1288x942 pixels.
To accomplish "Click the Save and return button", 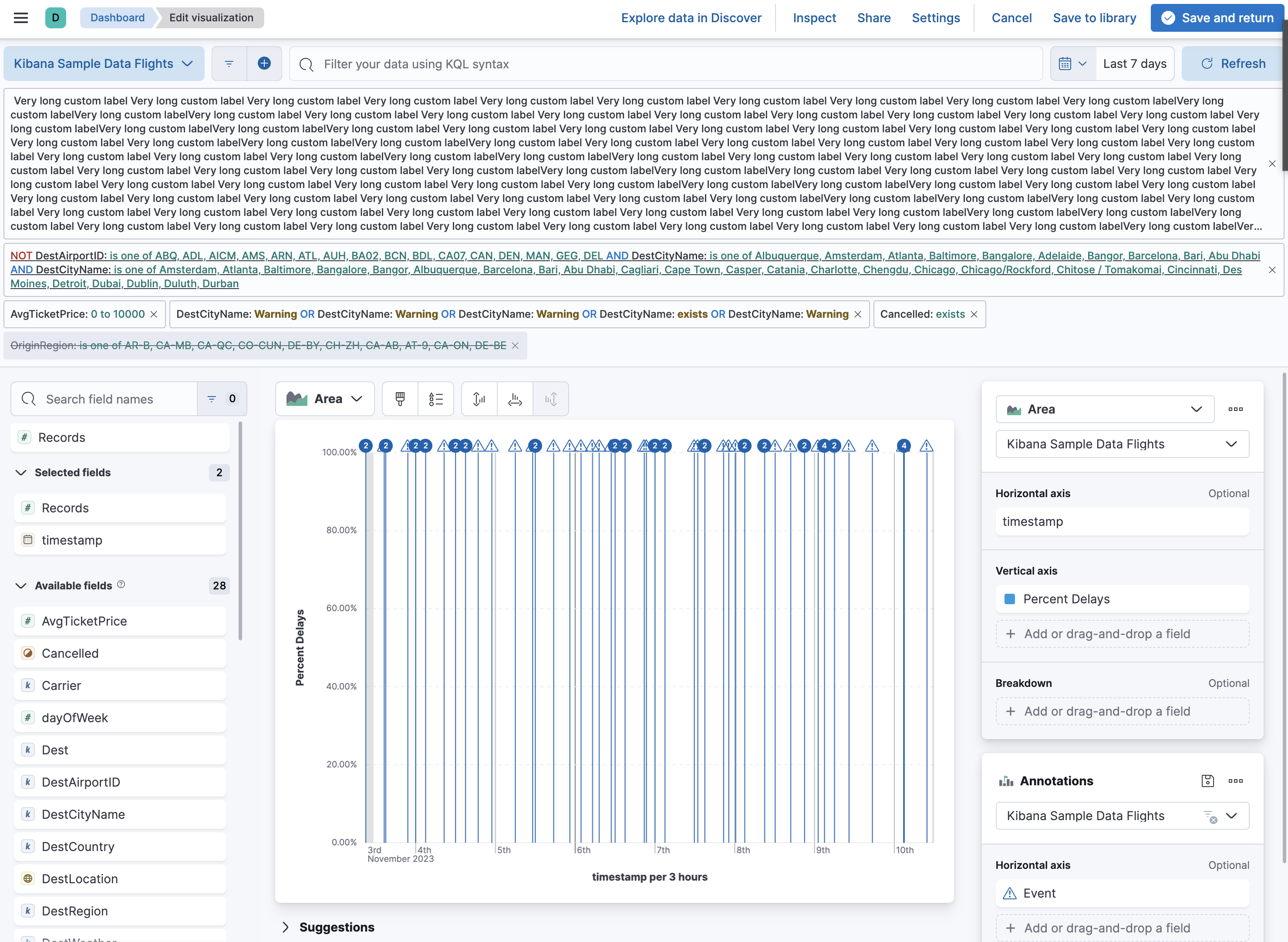I will click(x=1217, y=18).
